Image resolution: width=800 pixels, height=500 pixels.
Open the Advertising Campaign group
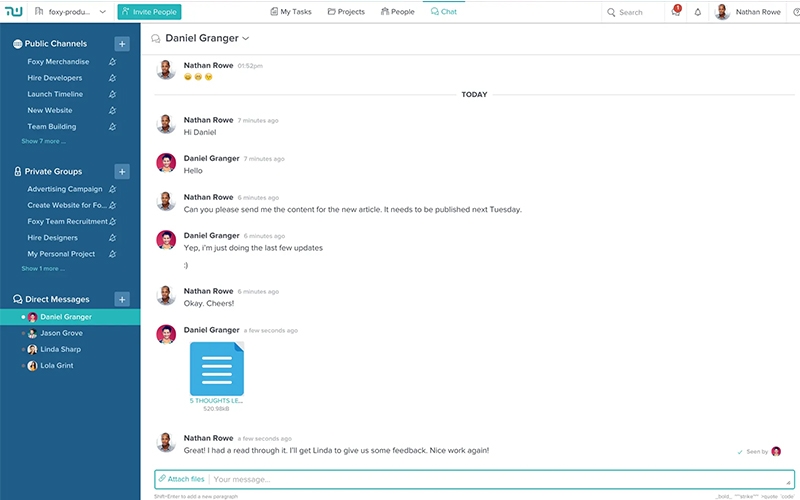click(x=65, y=189)
